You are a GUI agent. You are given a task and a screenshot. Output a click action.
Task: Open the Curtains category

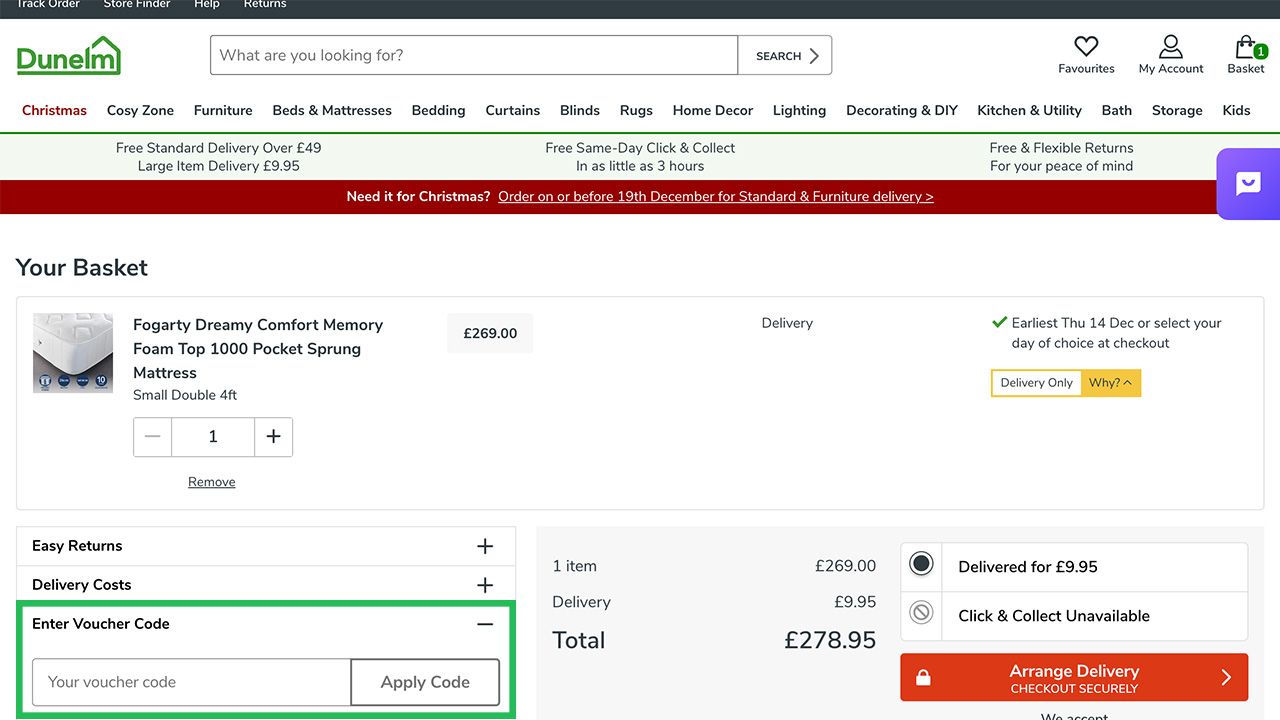(513, 111)
